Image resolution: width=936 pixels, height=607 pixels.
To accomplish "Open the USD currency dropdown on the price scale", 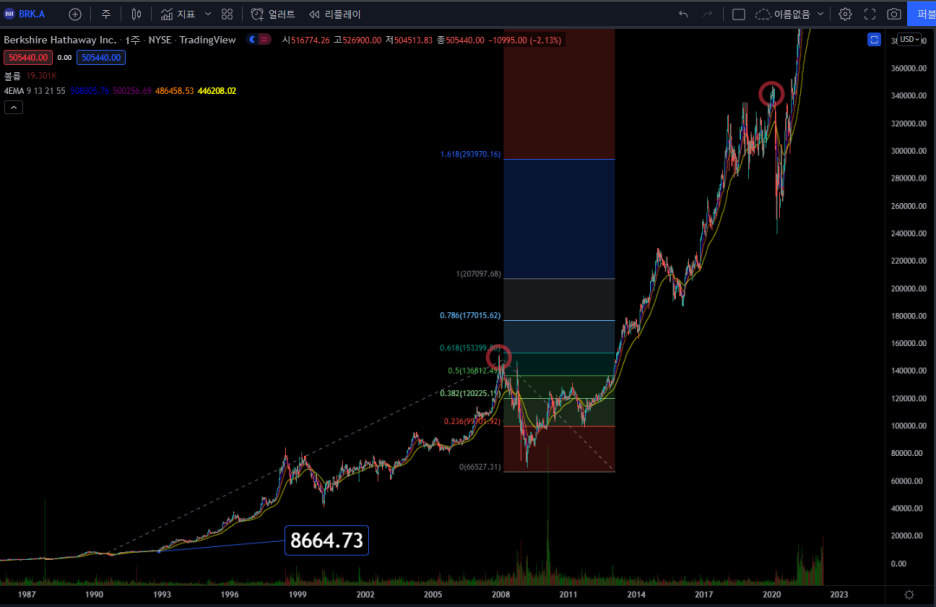I will pos(909,39).
